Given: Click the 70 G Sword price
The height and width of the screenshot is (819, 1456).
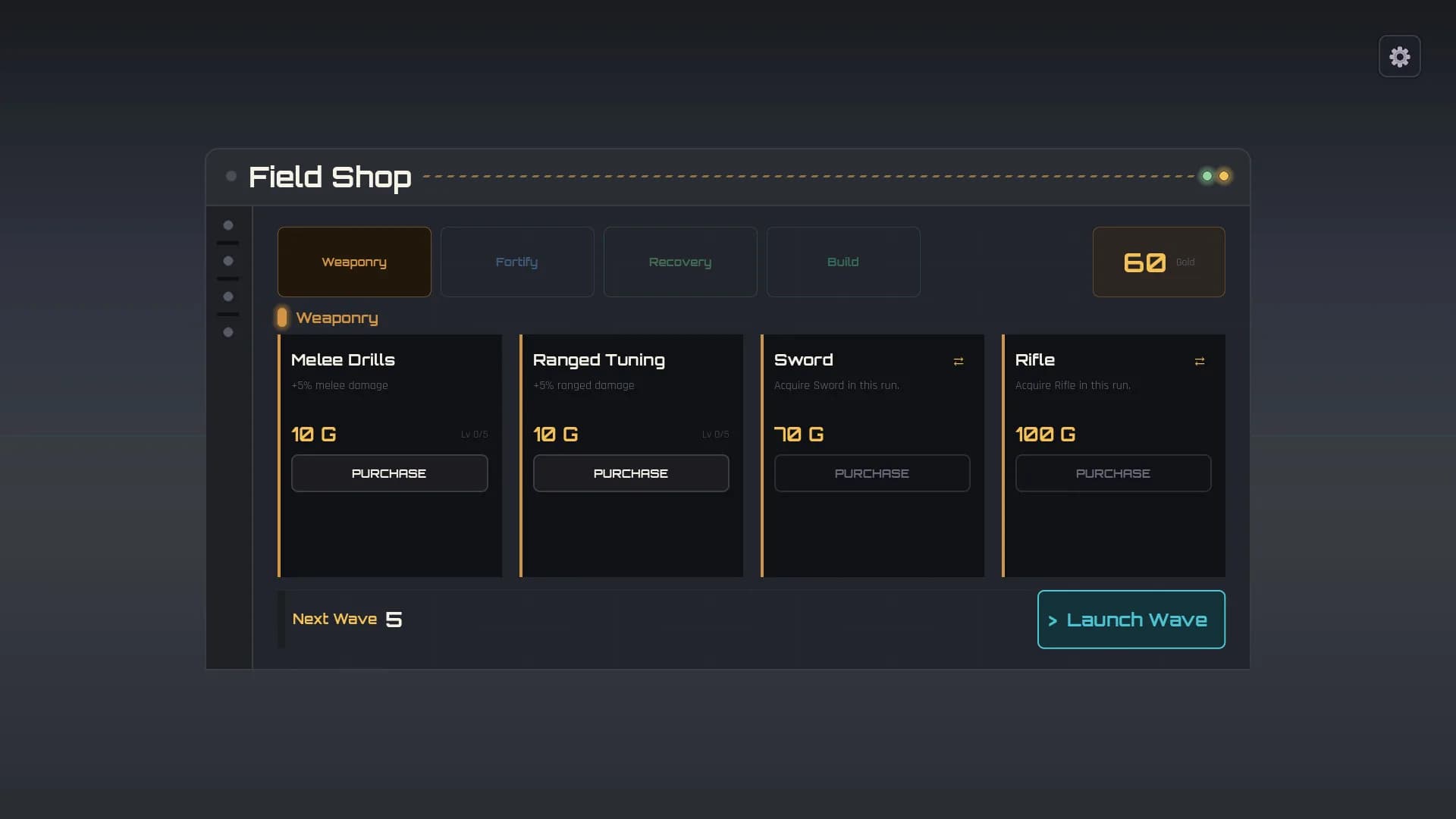Looking at the screenshot, I should [x=799, y=435].
